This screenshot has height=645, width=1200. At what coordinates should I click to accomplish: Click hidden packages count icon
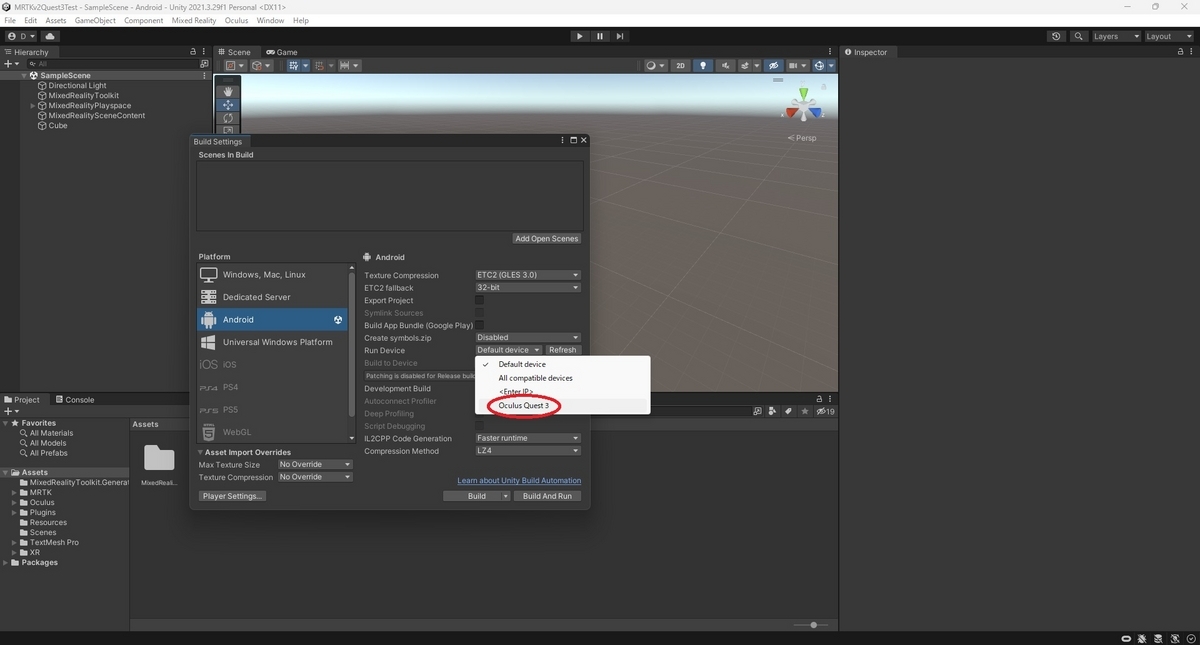tap(825, 411)
